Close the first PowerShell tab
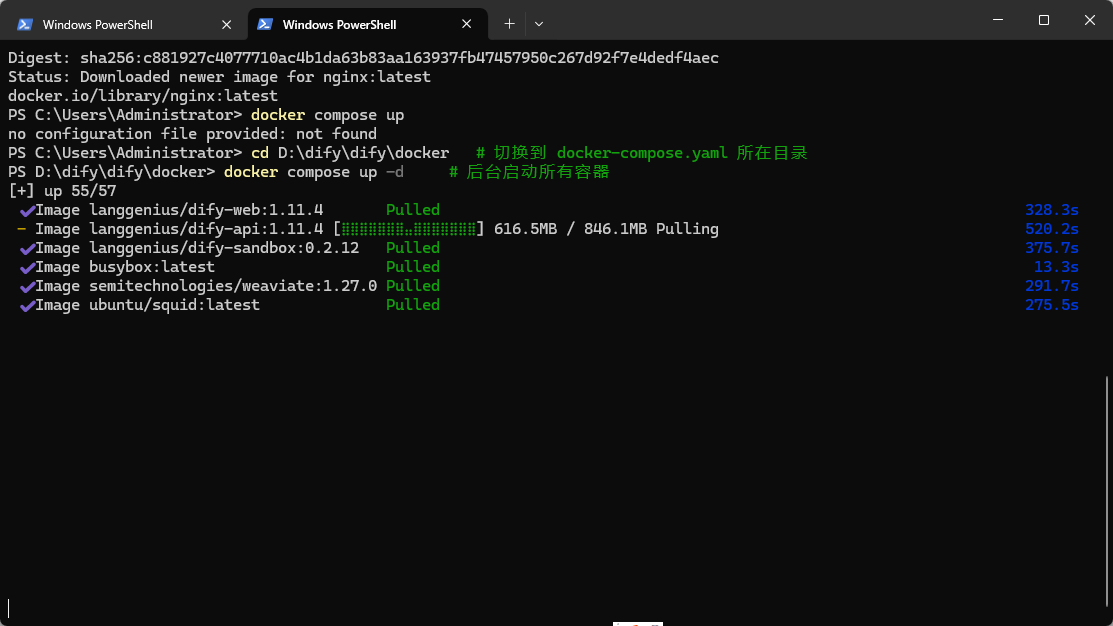Viewport: 1113px width, 626px height. [226, 24]
